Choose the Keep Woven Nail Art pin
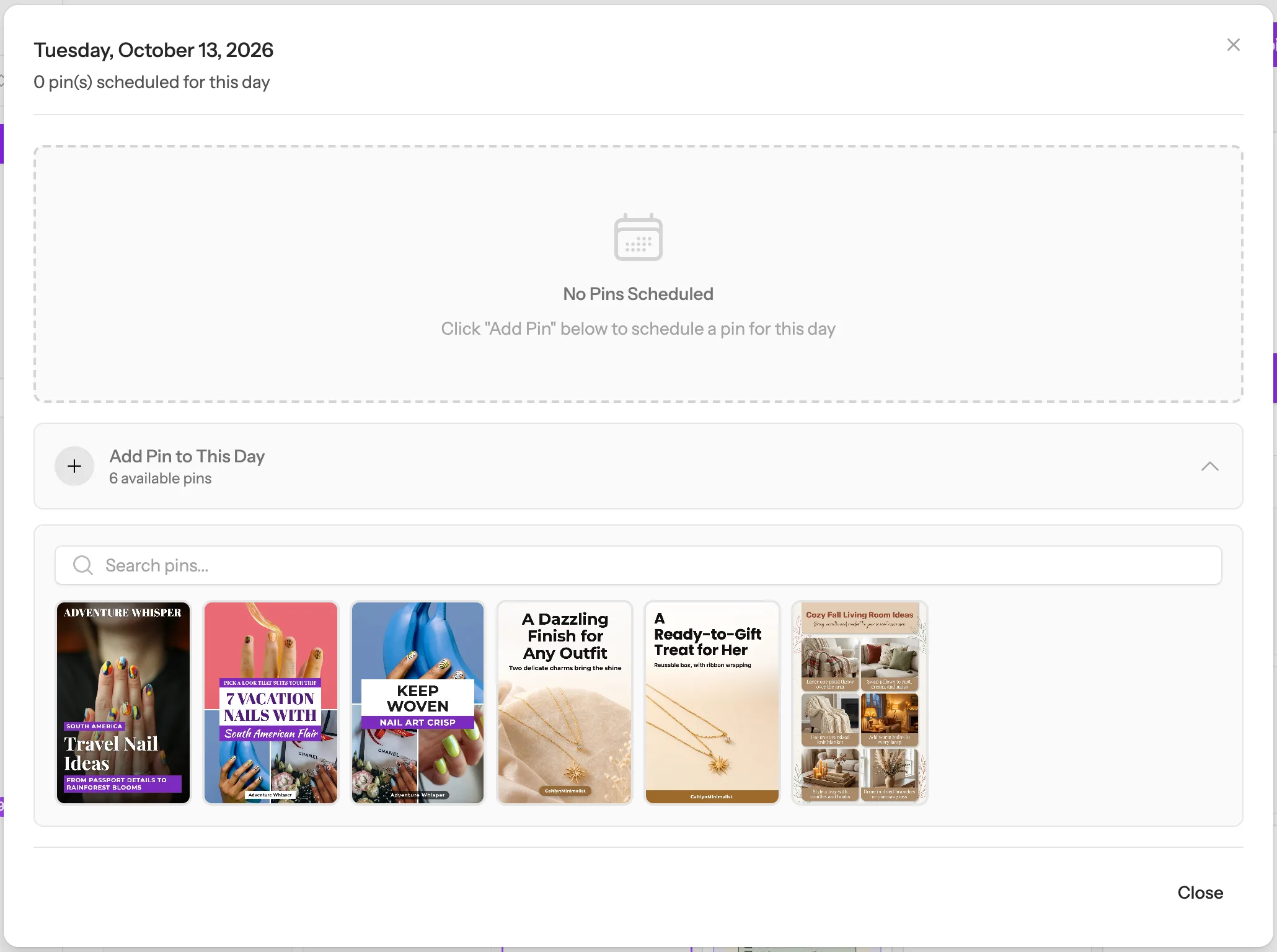Viewport: 1277px width, 952px height. [418, 703]
